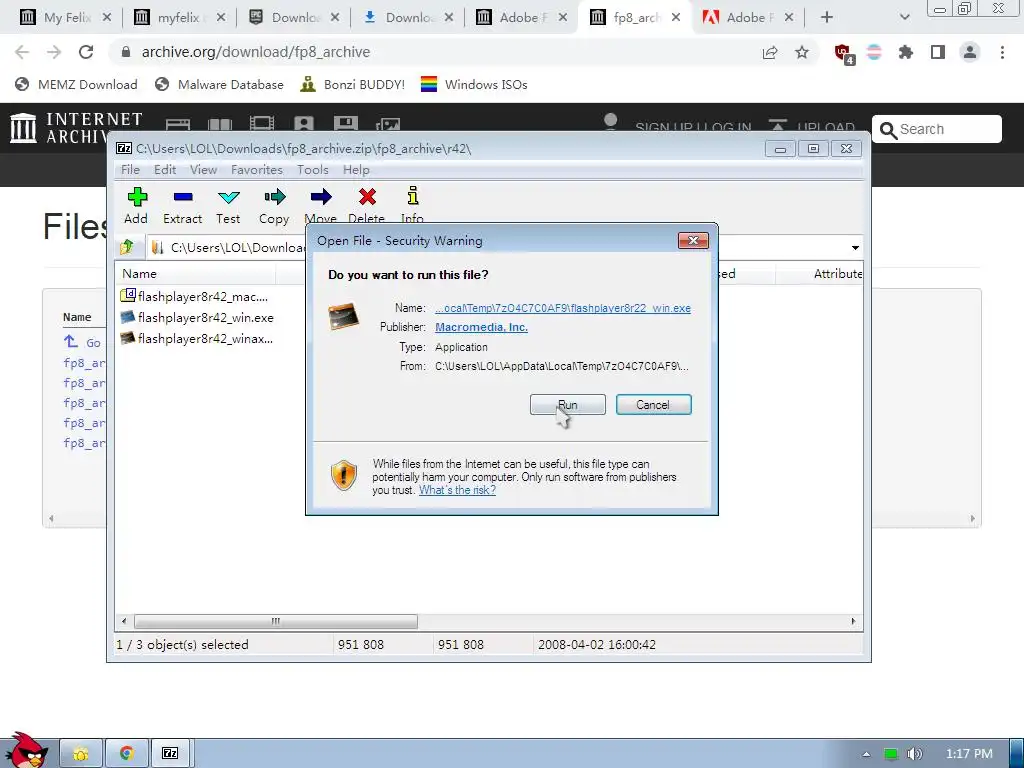This screenshot has height=768, width=1024.
Task: Select flashplayer8r42_win.exe in 7-Zip list
Action: (x=197, y=317)
